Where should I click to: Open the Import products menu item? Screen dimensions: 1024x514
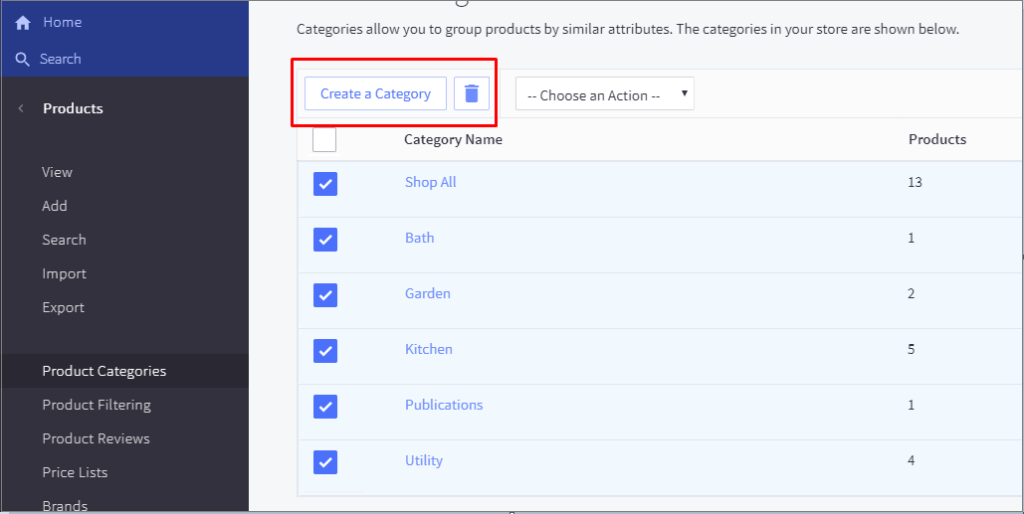64,274
